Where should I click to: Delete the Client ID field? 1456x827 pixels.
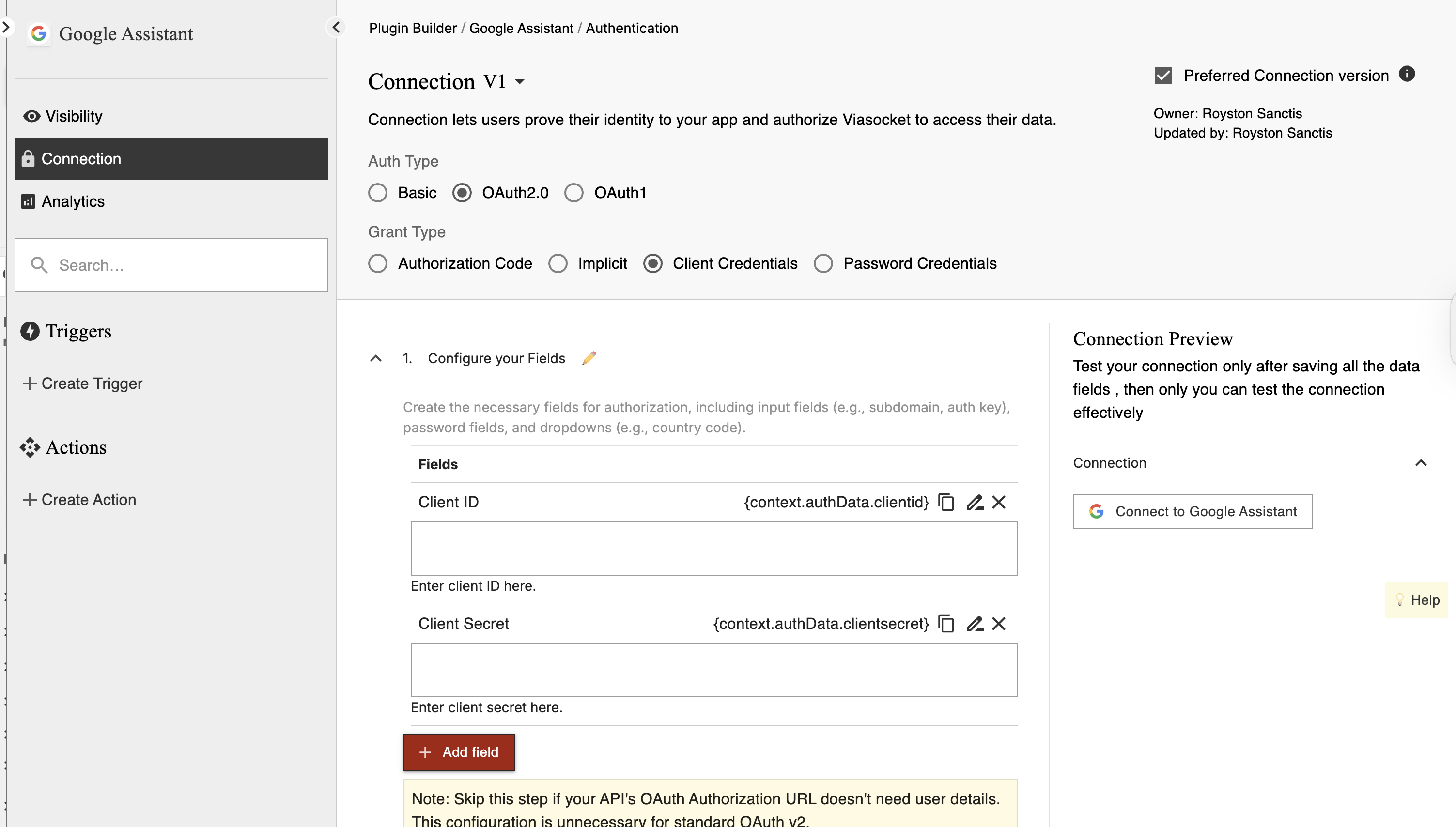tap(999, 502)
